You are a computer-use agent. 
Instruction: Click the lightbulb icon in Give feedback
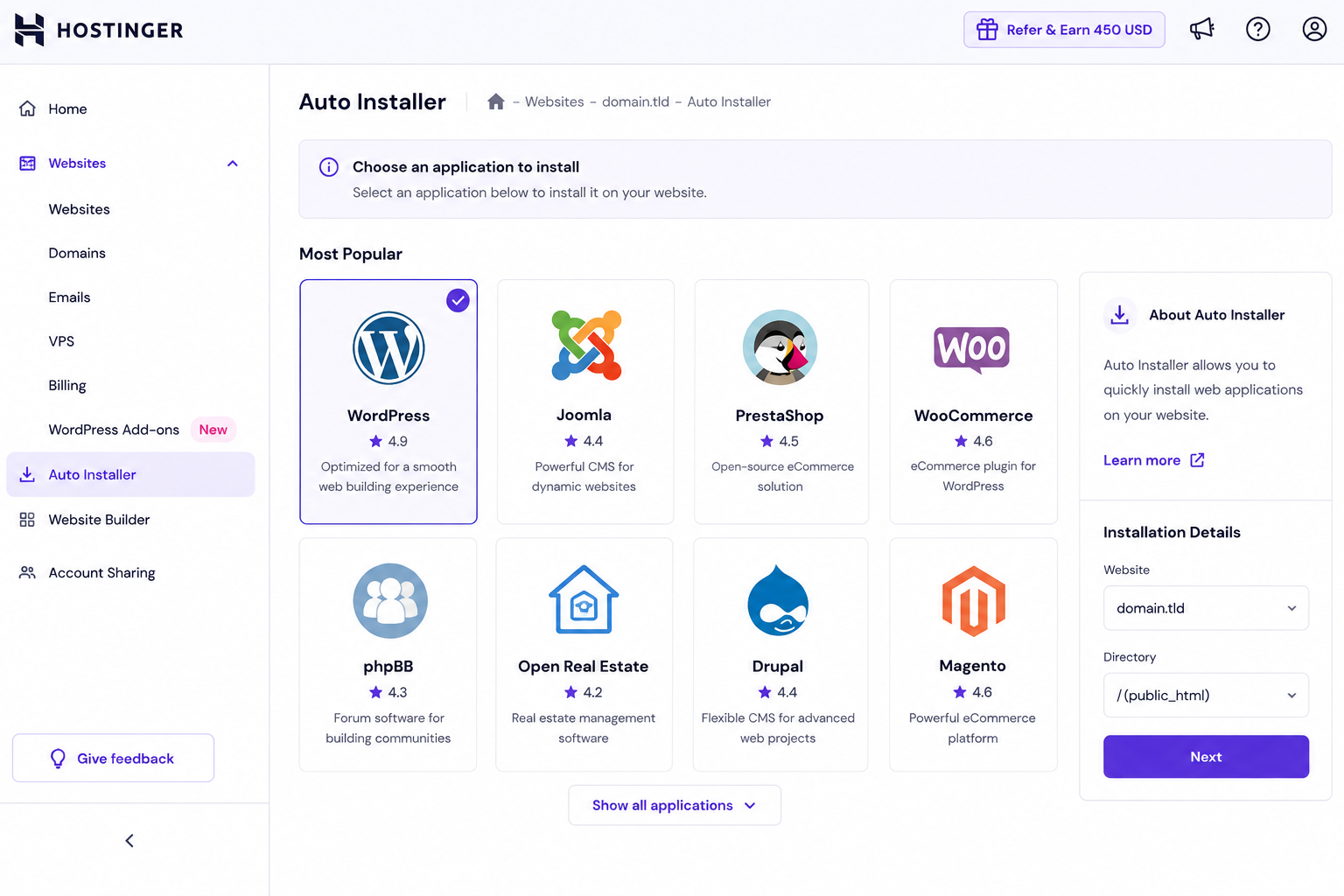point(58,759)
